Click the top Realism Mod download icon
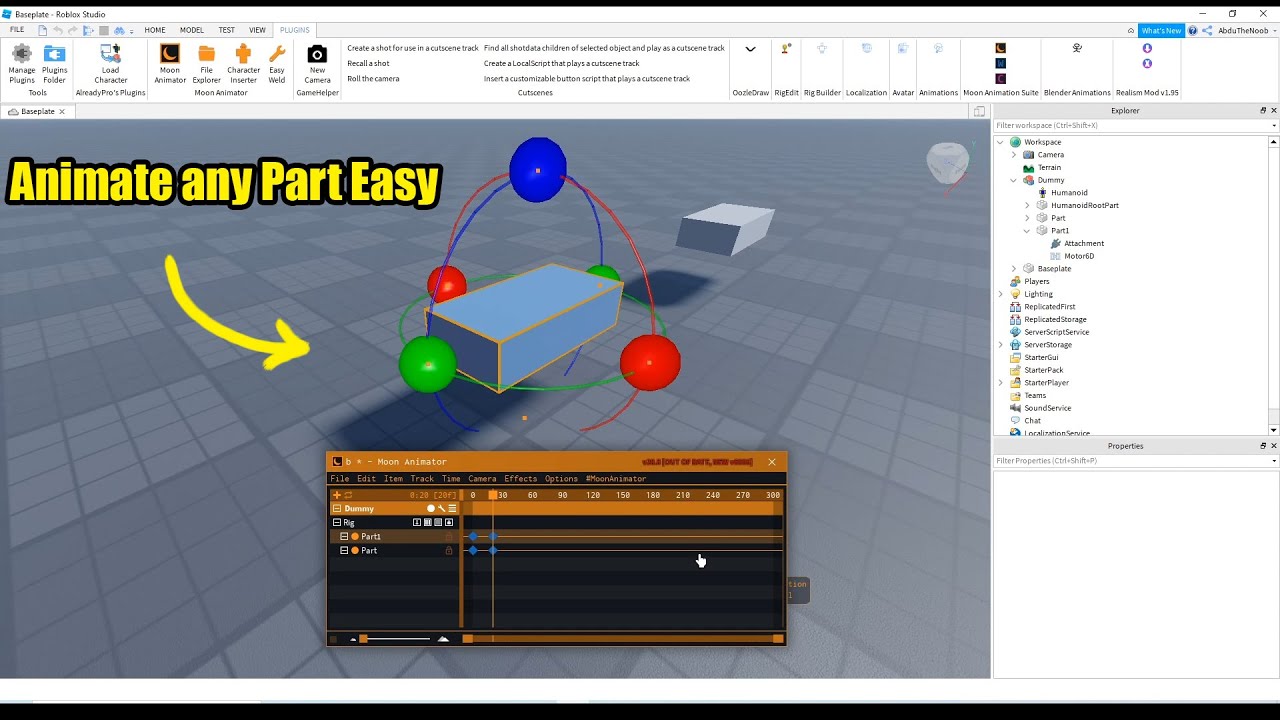The height and width of the screenshot is (720, 1280). 1147,48
